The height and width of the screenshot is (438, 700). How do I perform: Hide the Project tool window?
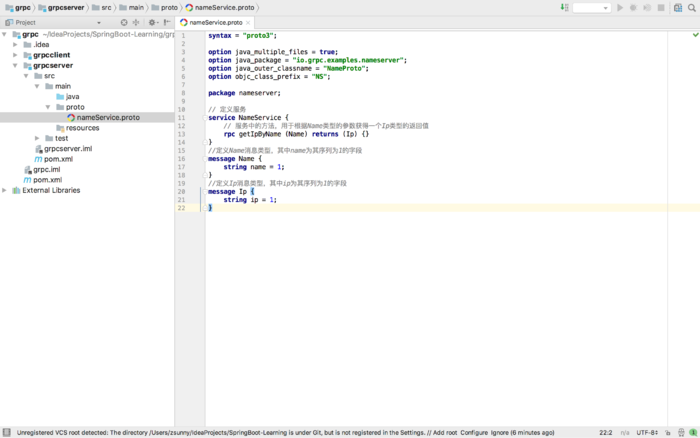tap(167, 22)
